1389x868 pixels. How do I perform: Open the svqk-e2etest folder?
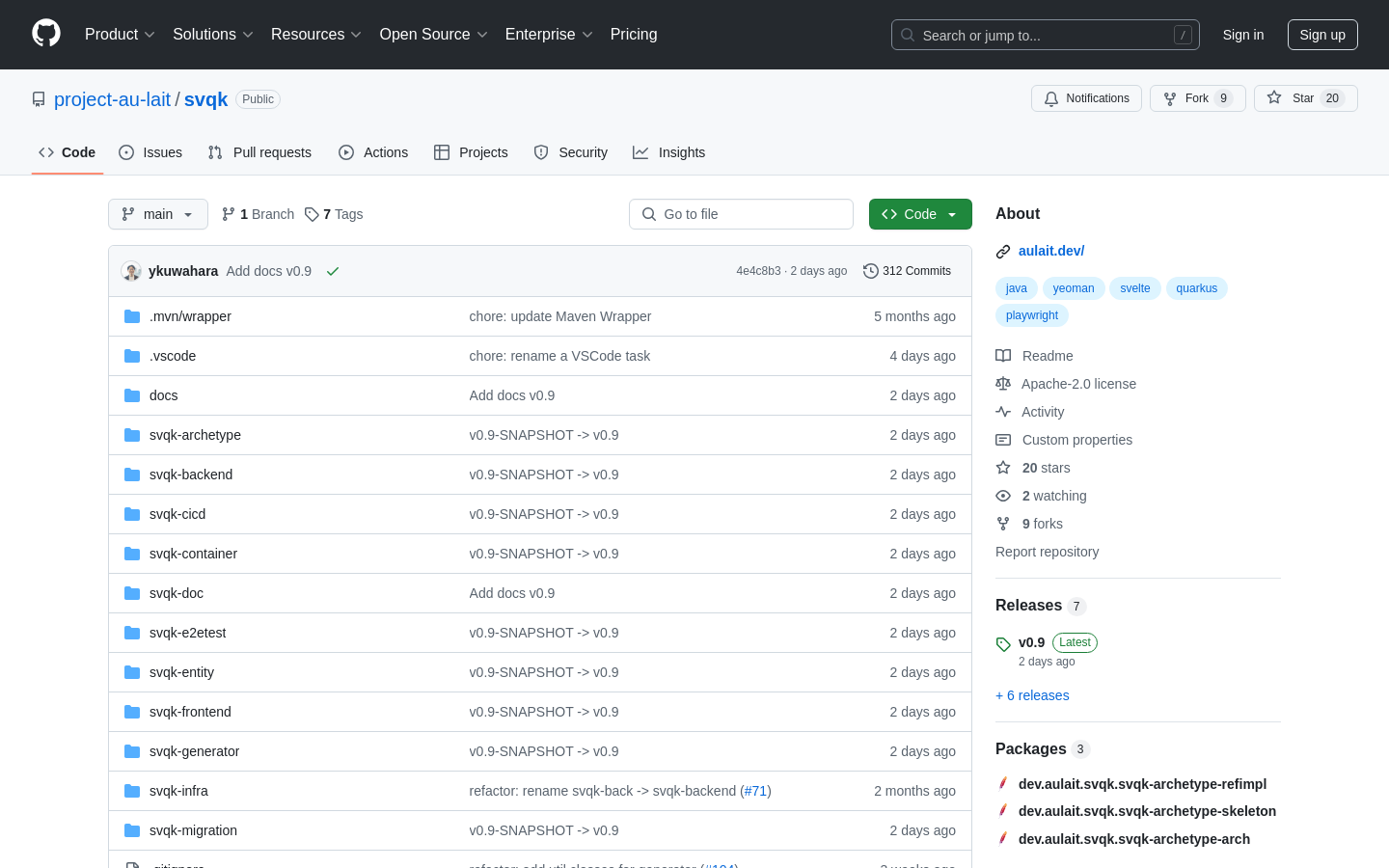(187, 633)
